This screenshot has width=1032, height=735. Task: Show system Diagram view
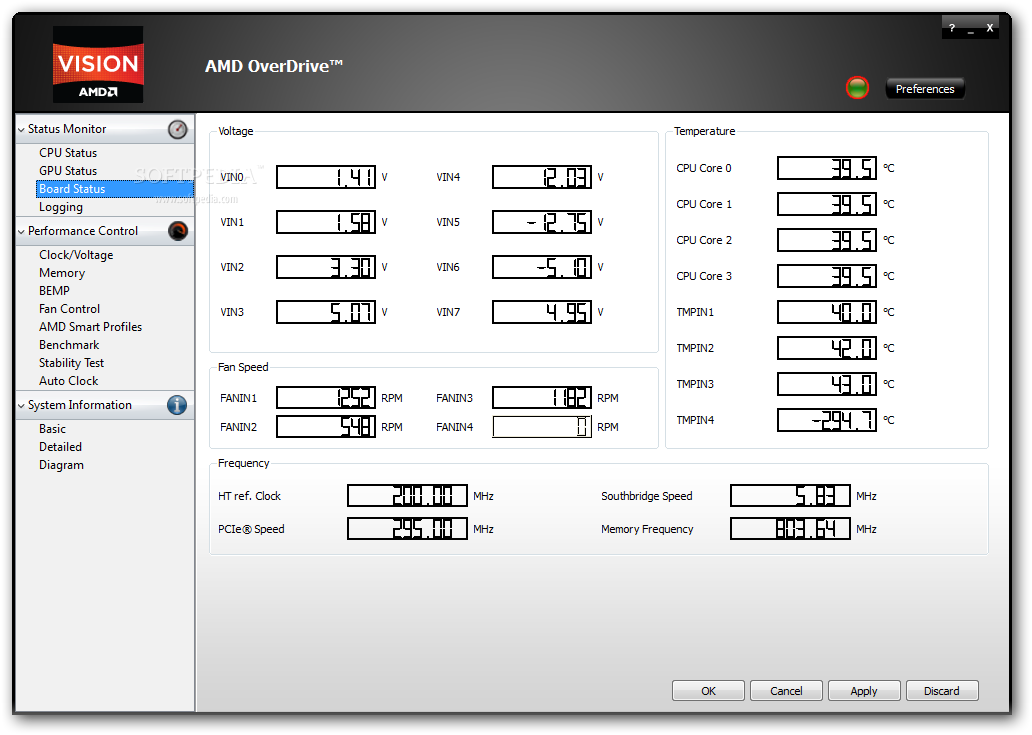click(x=61, y=465)
